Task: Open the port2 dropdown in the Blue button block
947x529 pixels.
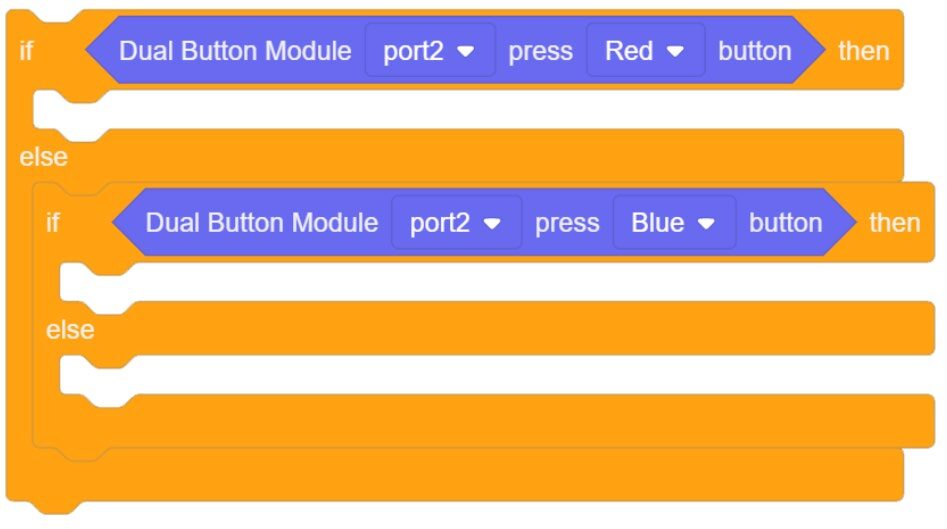Action: 456,223
